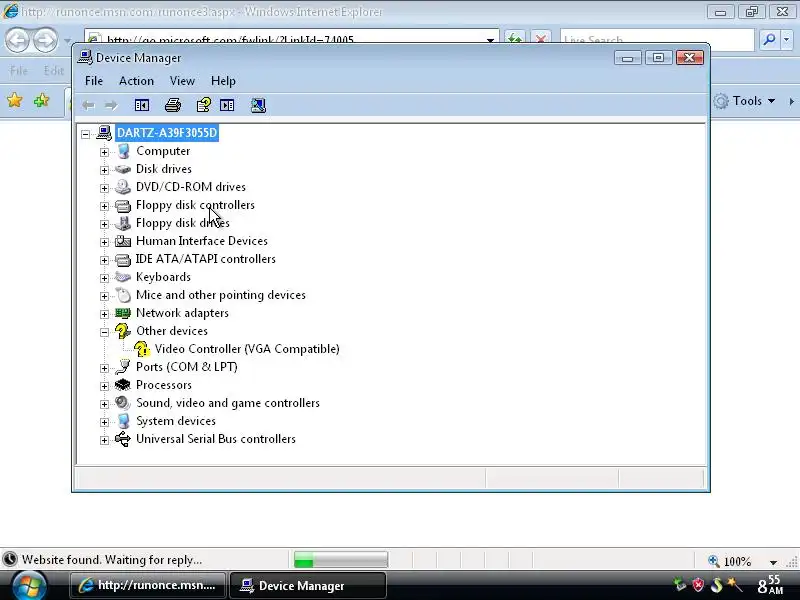Click the Internet Explorer Back button
The width and height of the screenshot is (800, 600).
[x=17, y=40]
